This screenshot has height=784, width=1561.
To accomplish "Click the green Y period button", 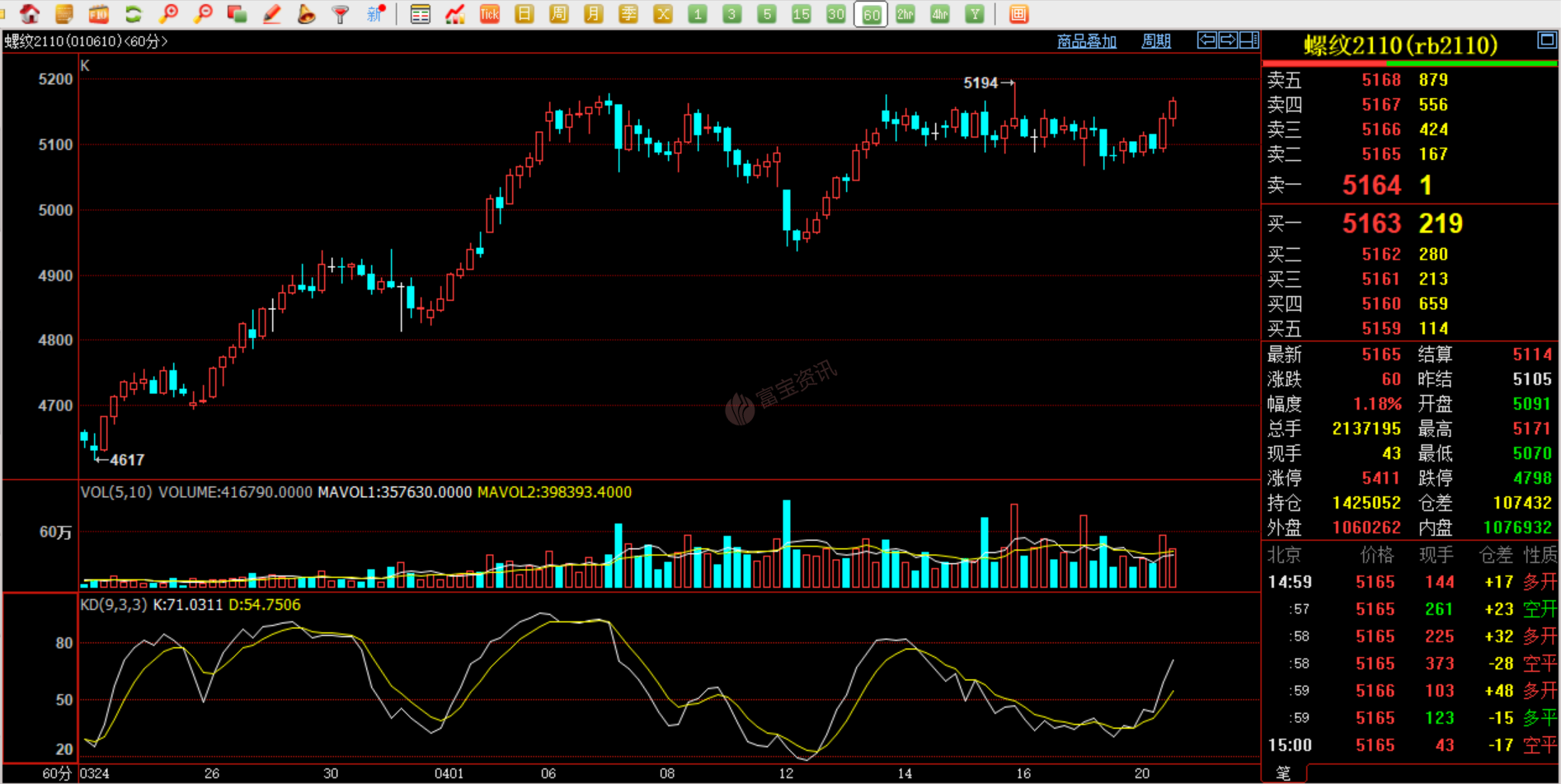I will (975, 14).
